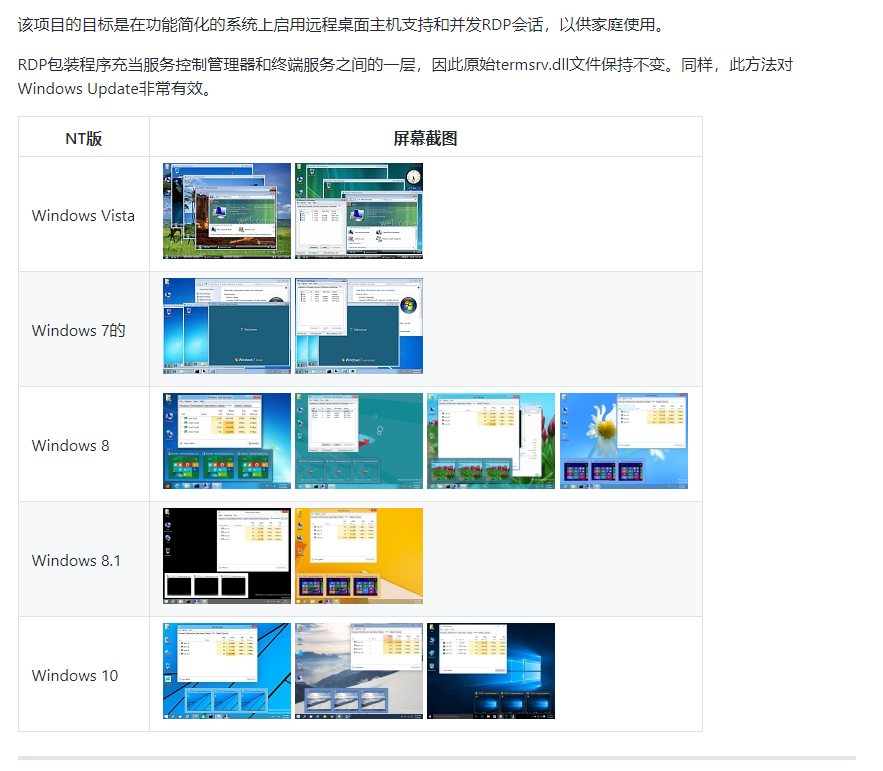Screen dimensions: 883x771
Task: Open the Windows 10 screenshot with snowy mountains
Action: pyautogui.click(x=359, y=671)
